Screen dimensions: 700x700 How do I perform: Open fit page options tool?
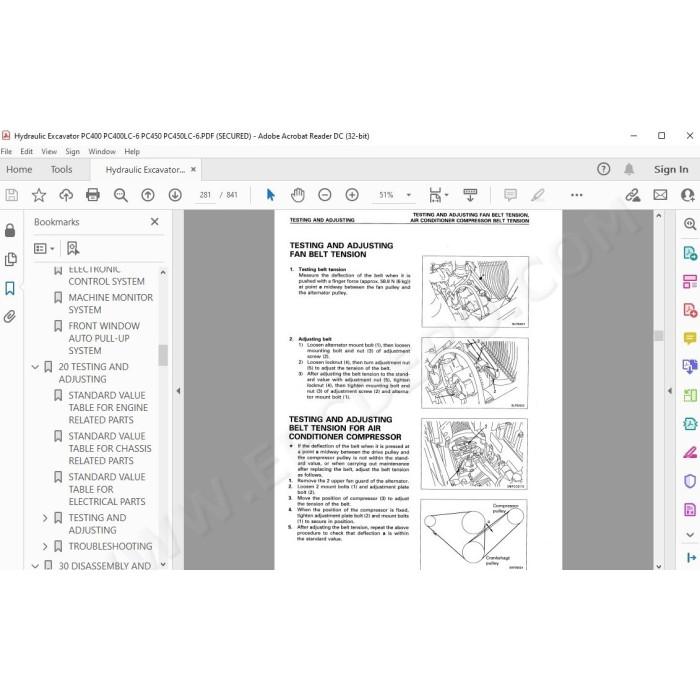click(438, 195)
